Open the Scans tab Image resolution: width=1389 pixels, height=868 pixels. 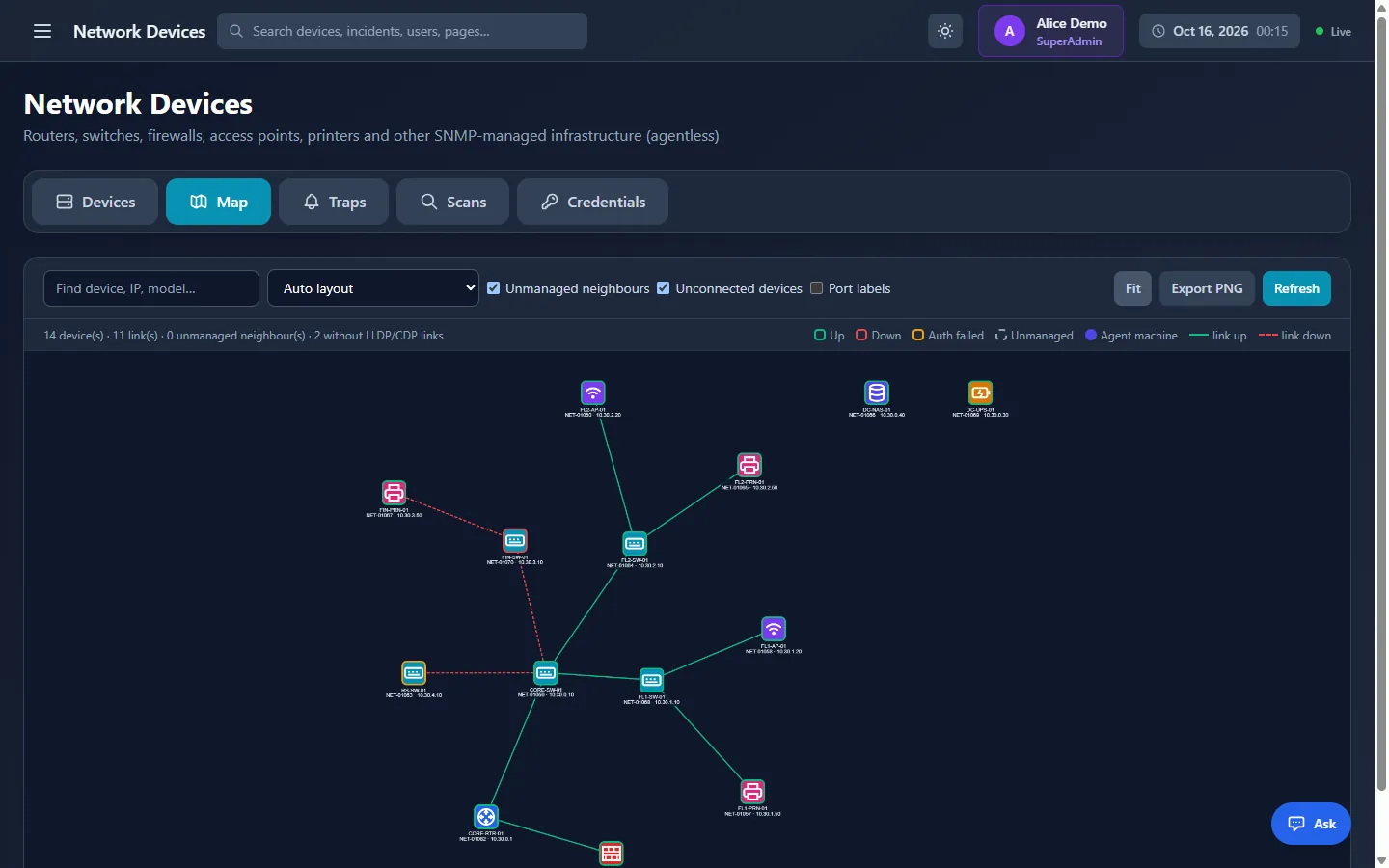point(452,202)
